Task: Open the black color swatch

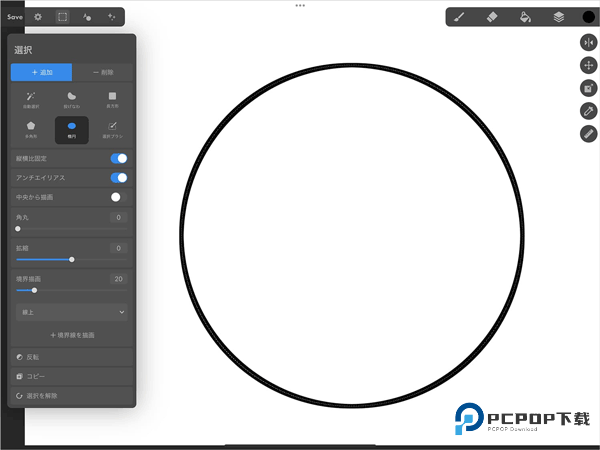Action: [x=588, y=17]
